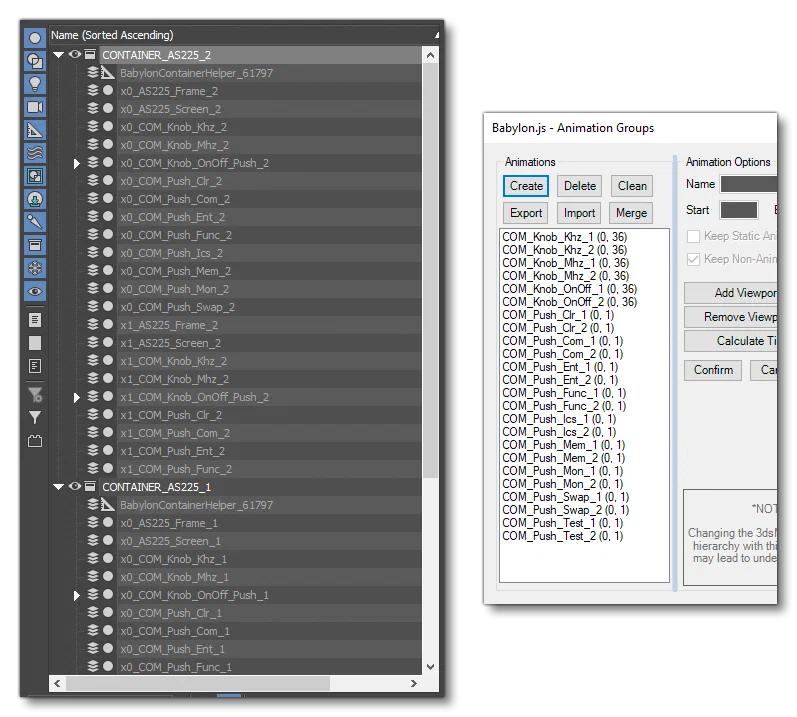Expand x0_COM_Knob_OnOff_Push_1 node
797x717 pixels.
point(77,596)
